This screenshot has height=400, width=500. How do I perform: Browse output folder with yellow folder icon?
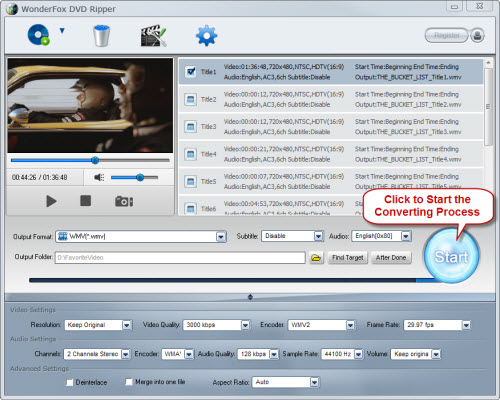[316, 258]
